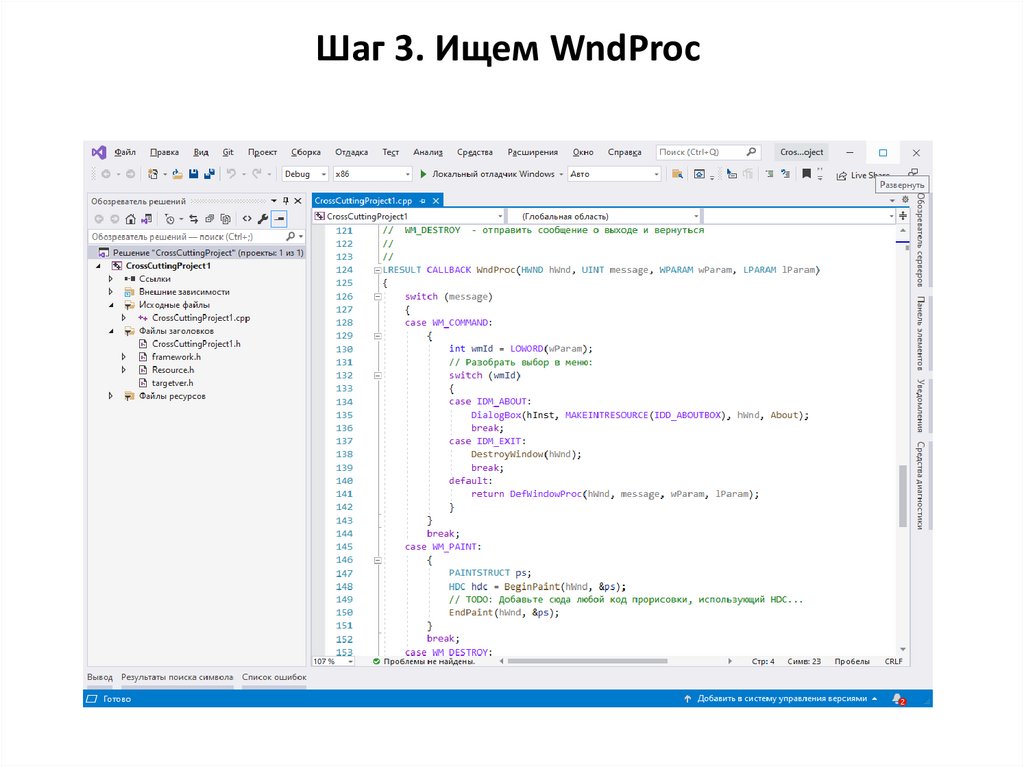The height and width of the screenshot is (767, 1024).
Task: Open the CrossCuttingProject1 project dropdown in editor
Action: [409, 216]
